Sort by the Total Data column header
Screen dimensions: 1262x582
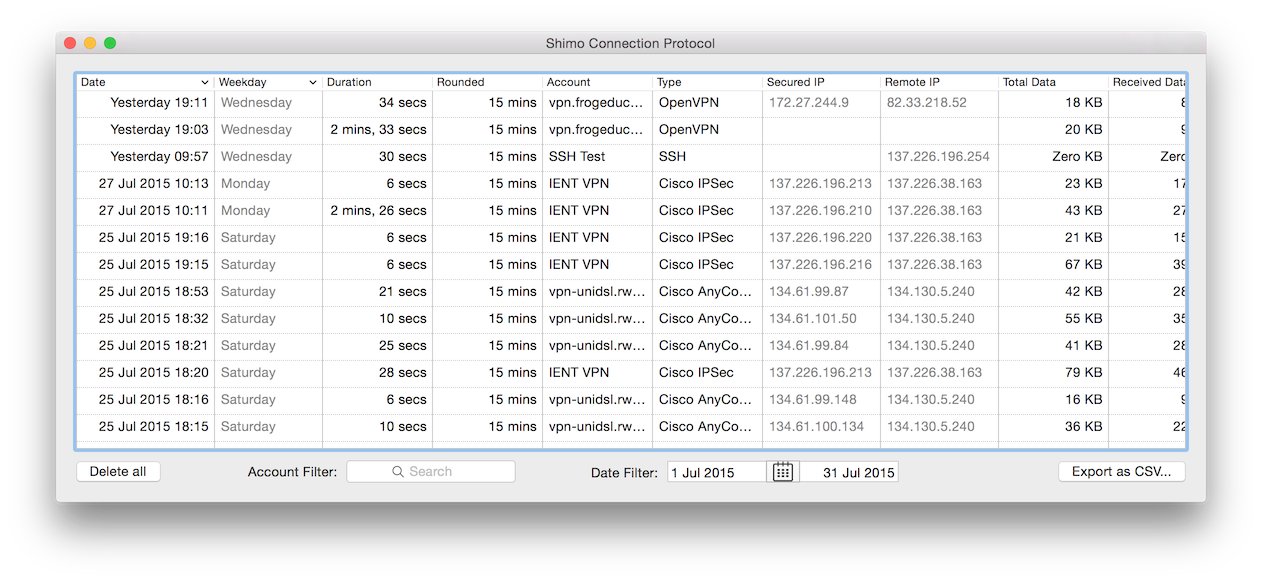click(1053, 82)
